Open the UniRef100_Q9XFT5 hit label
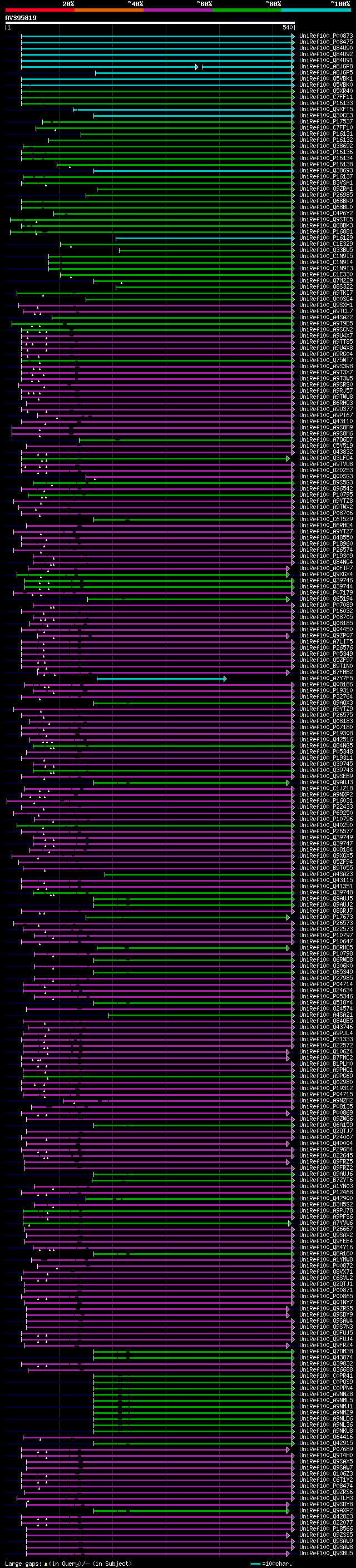 (x=326, y=110)
